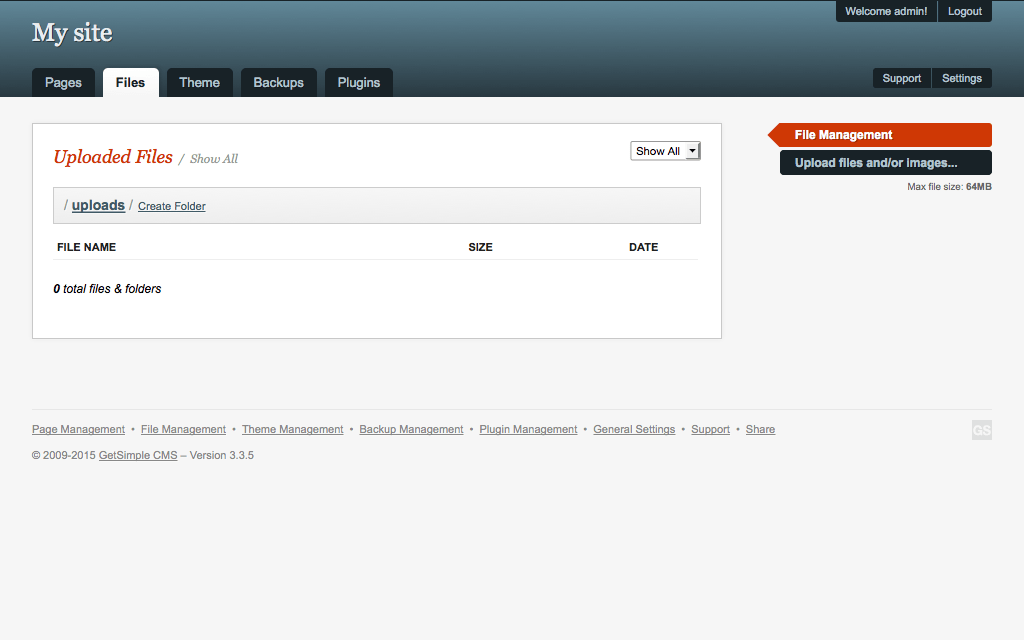Click the Create Folder link

[172, 206]
